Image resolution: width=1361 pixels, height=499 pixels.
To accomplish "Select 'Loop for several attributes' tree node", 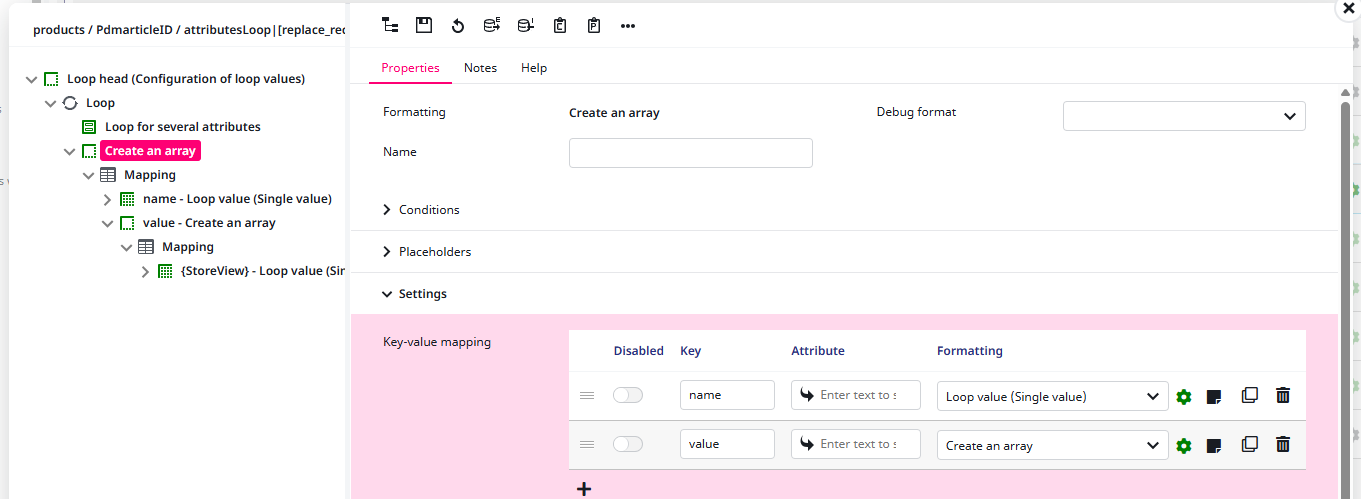I will (x=182, y=127).
